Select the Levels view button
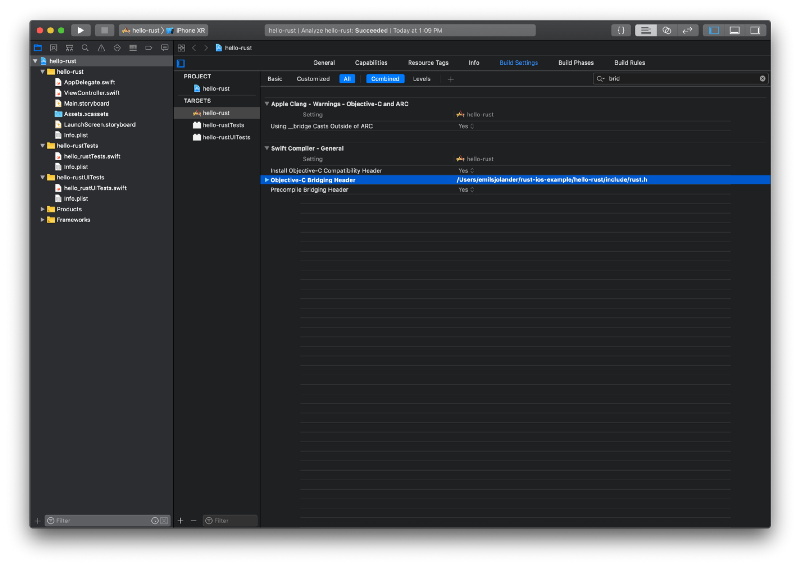Image resolution: width=800 pixels, height=567 pixels. pos(421,79)
